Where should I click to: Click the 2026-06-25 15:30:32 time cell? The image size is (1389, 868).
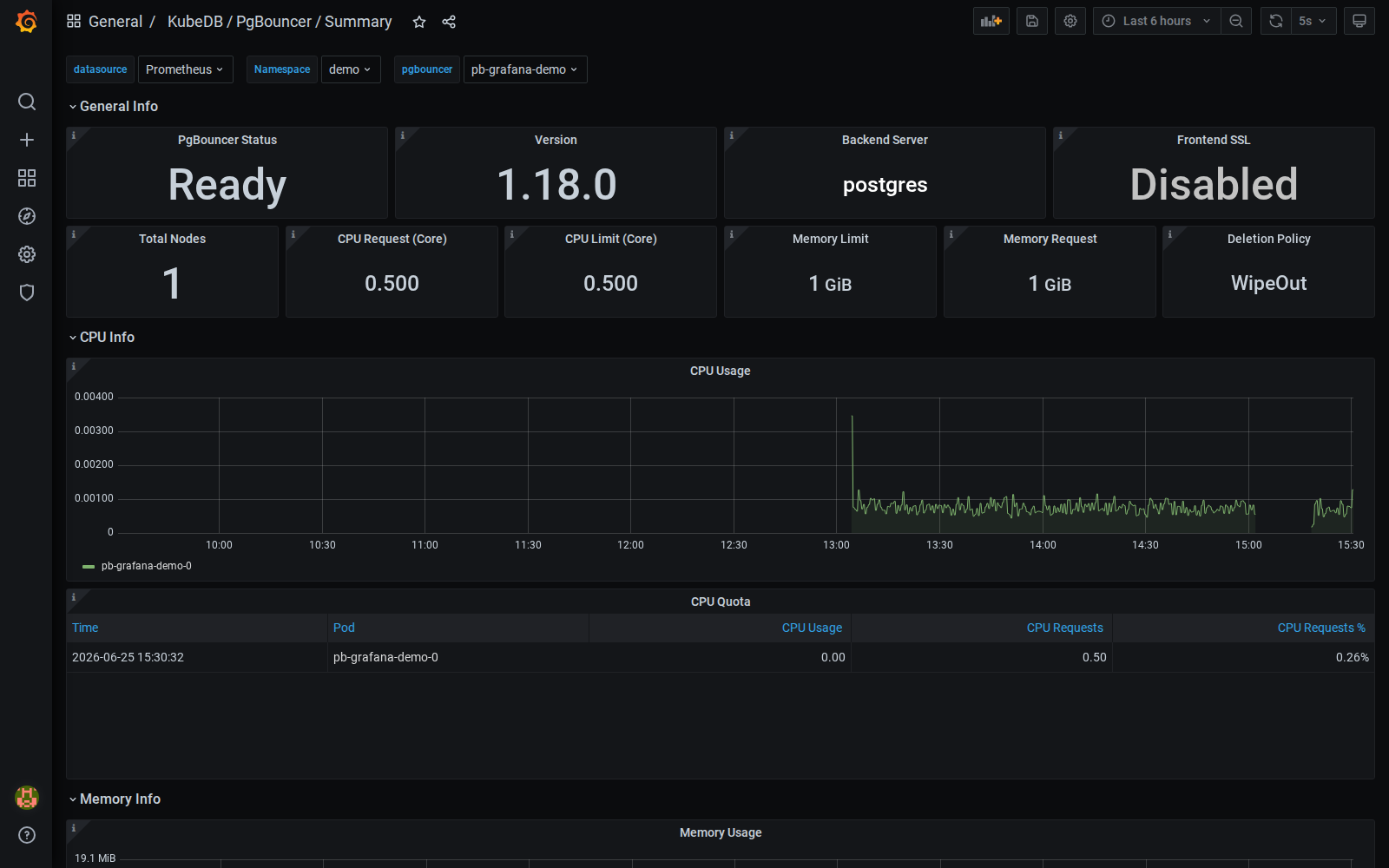[197, 657]
